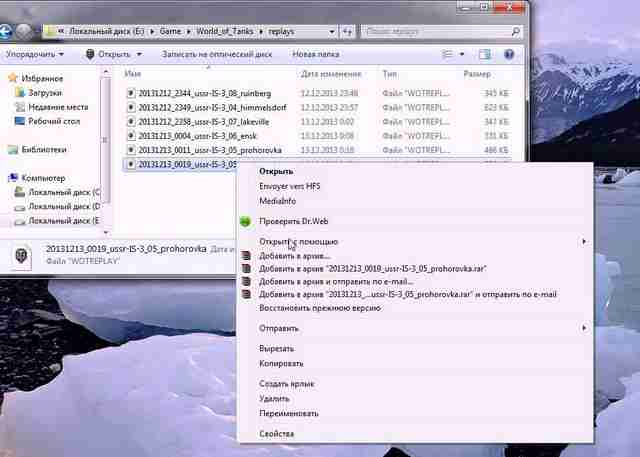This screenshot has width=640, height=457.
Task: Click Библиотеки library icon
Action: click(x=13, y=150)
